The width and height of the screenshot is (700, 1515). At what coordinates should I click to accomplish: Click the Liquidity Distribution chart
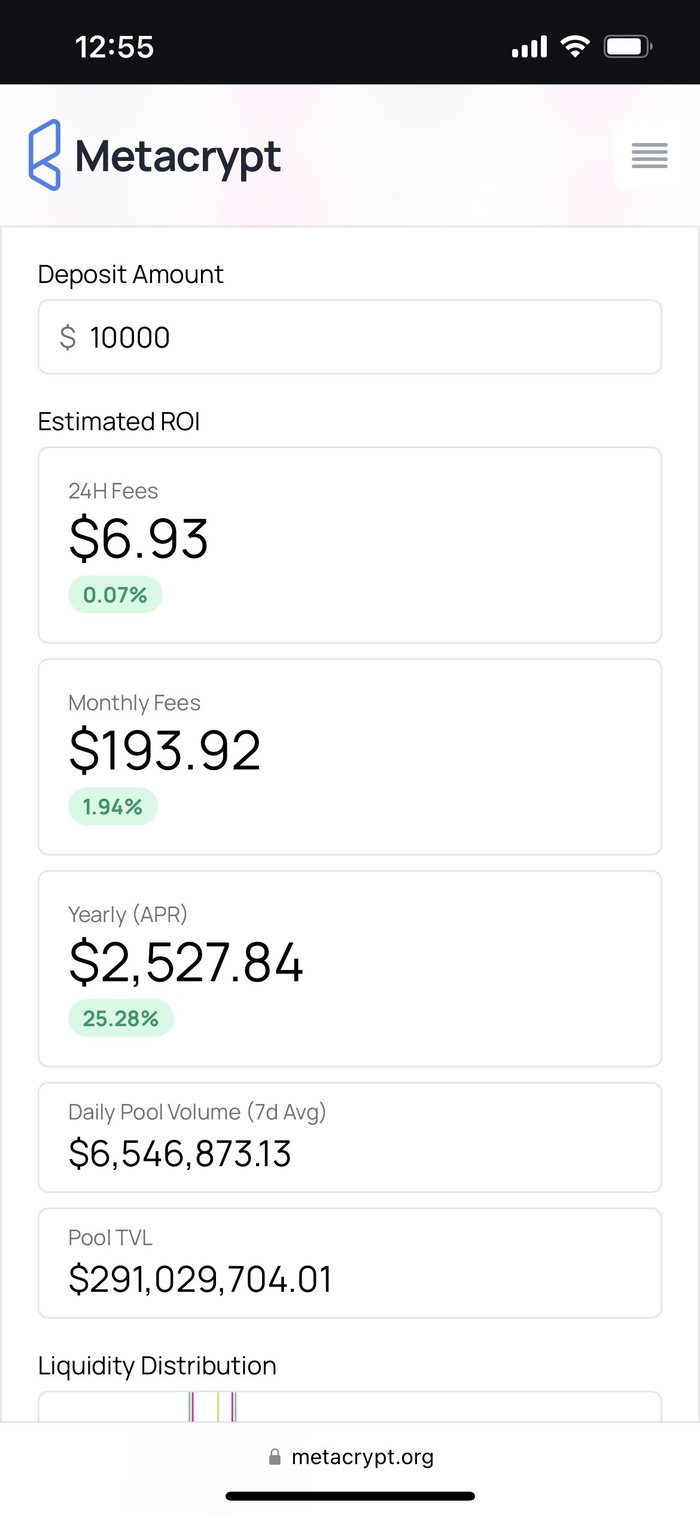tap(350, 1406)
